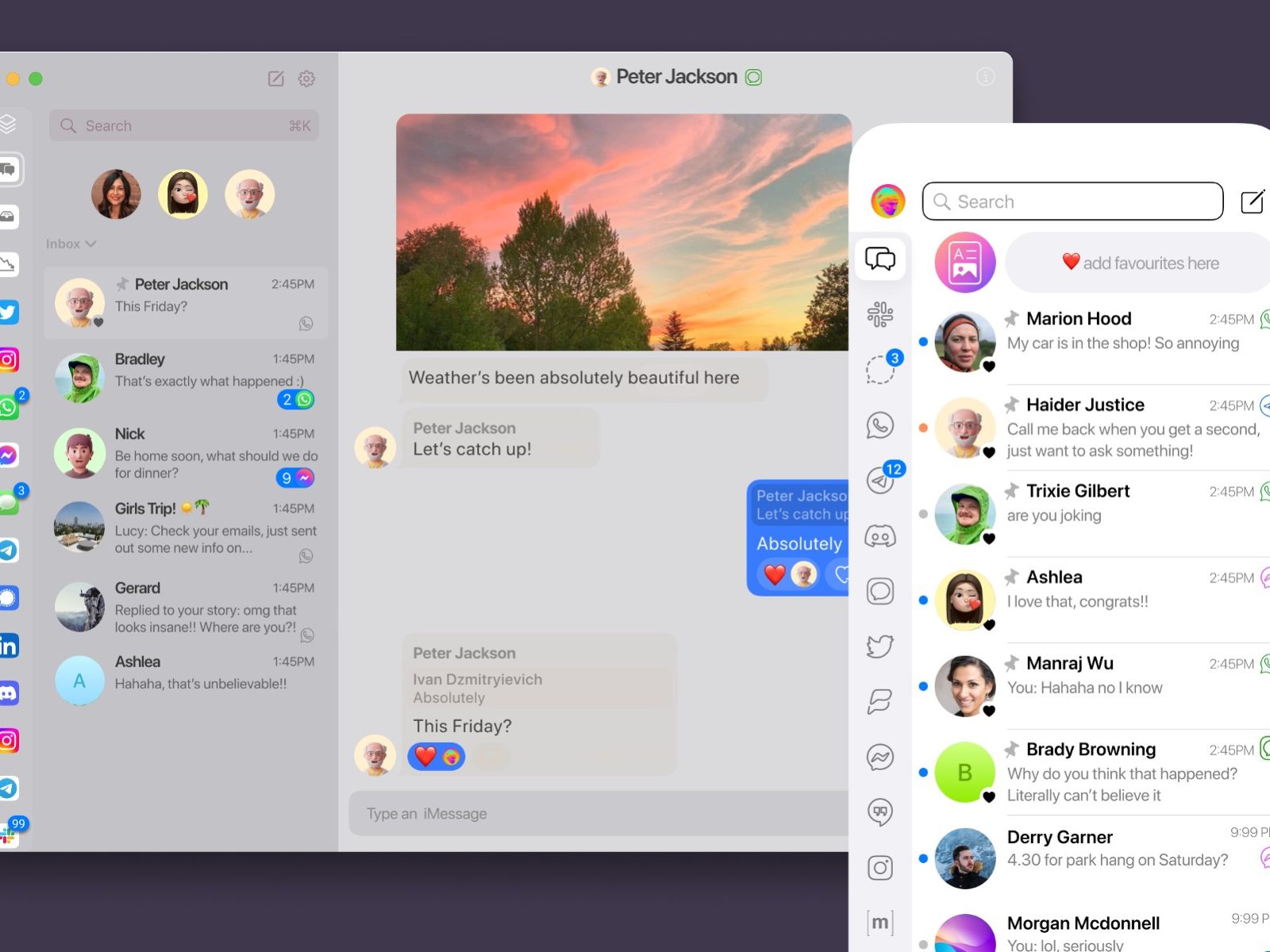Open all chats tab in mobile sidebar

(879, 259)
